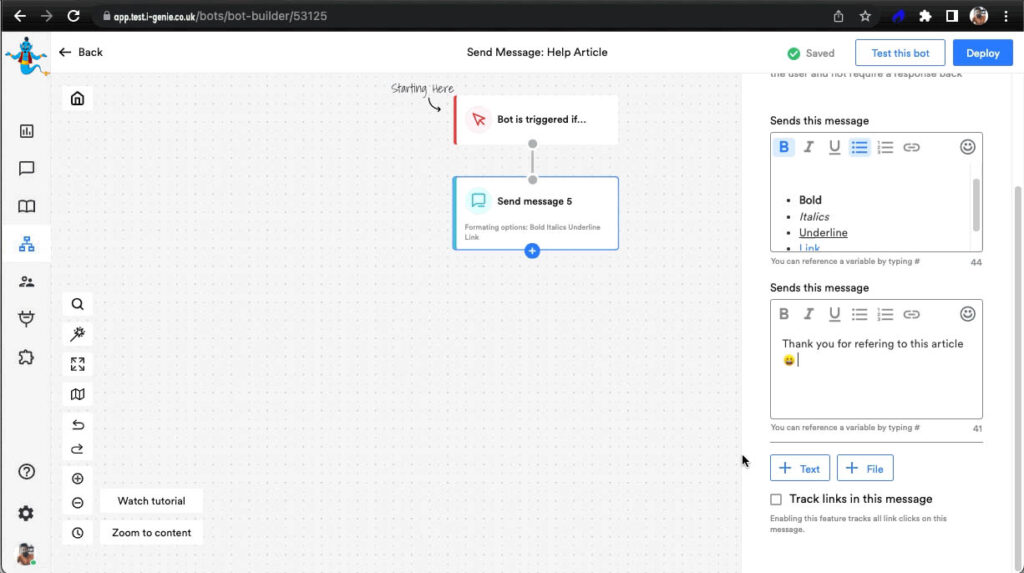Screen dimensions: 1024x573
Task: Click the canvas search magnifier icon
Action: (x=77, y=304)
